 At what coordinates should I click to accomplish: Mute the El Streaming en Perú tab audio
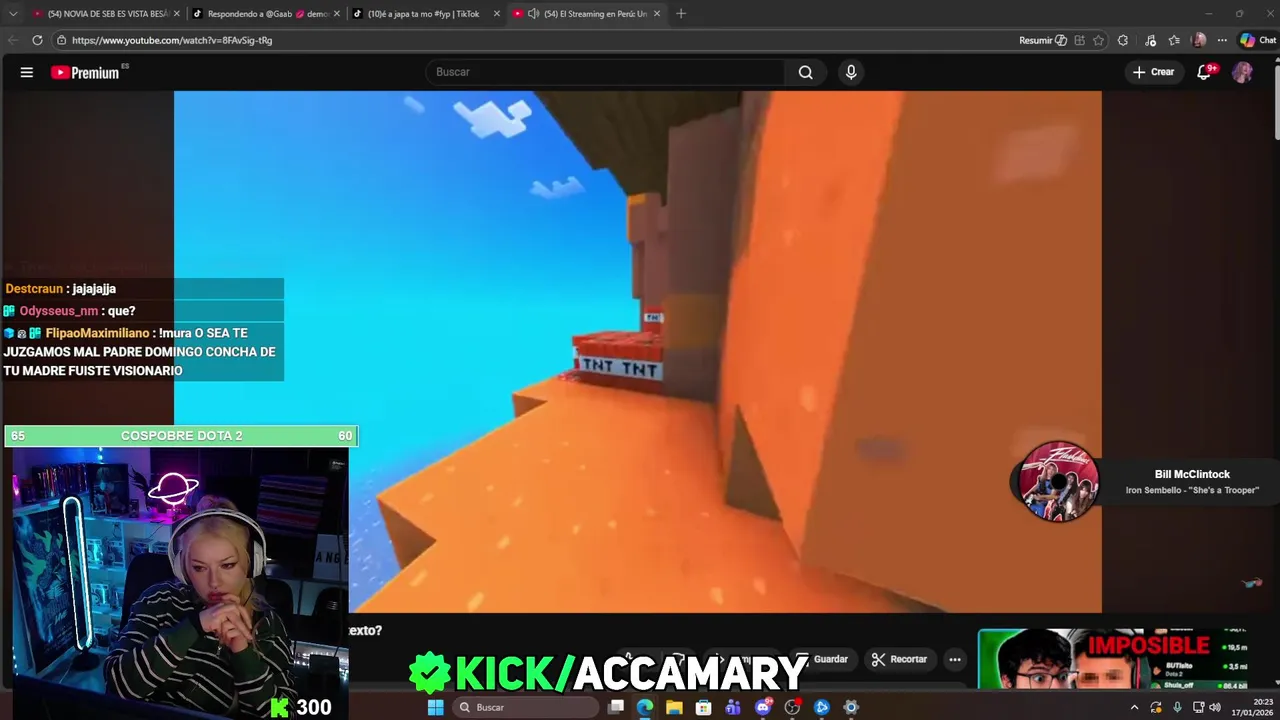point(534,14)
